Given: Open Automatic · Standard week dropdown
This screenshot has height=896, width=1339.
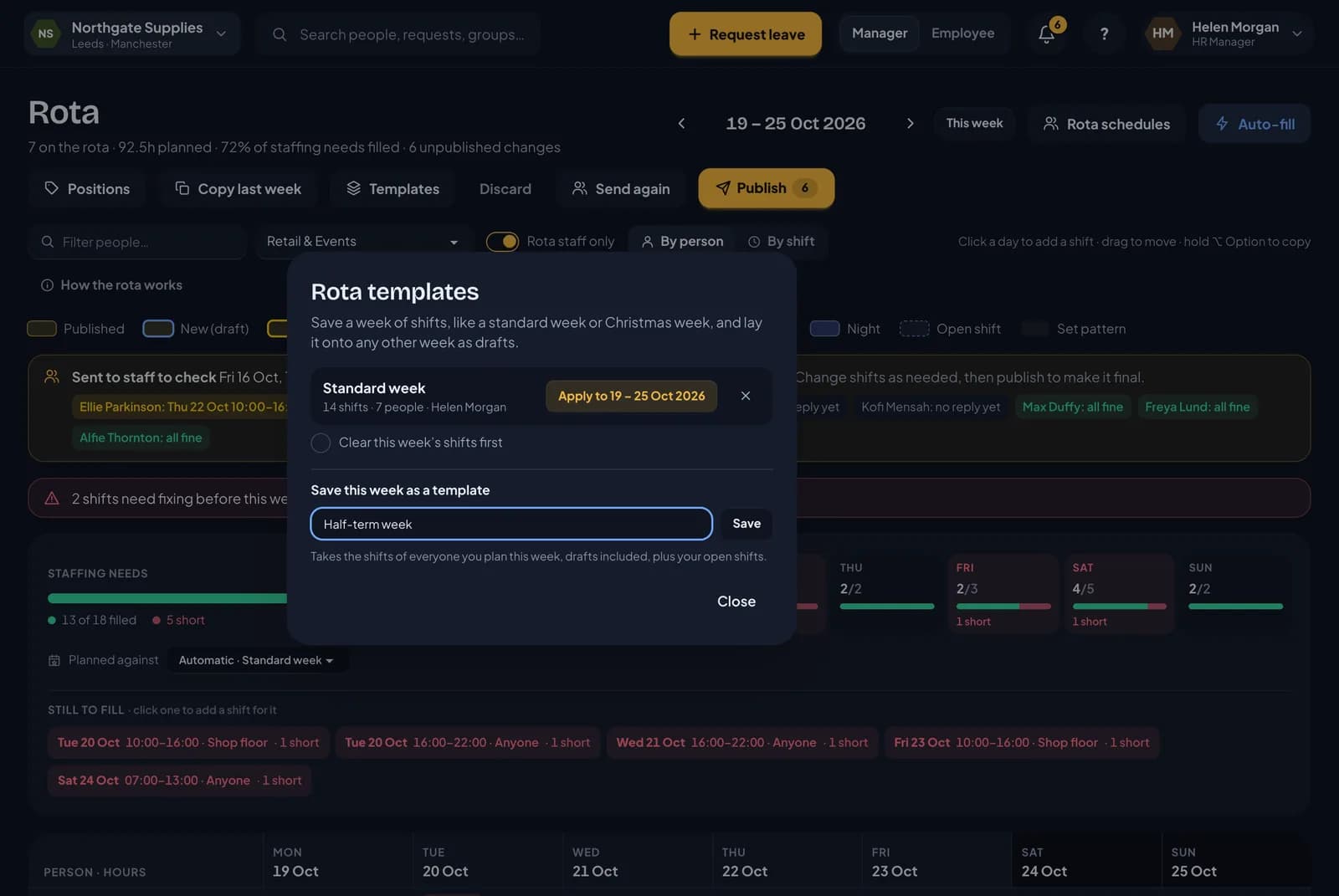Looking at the screenshot, I should (x=257, y=660).
